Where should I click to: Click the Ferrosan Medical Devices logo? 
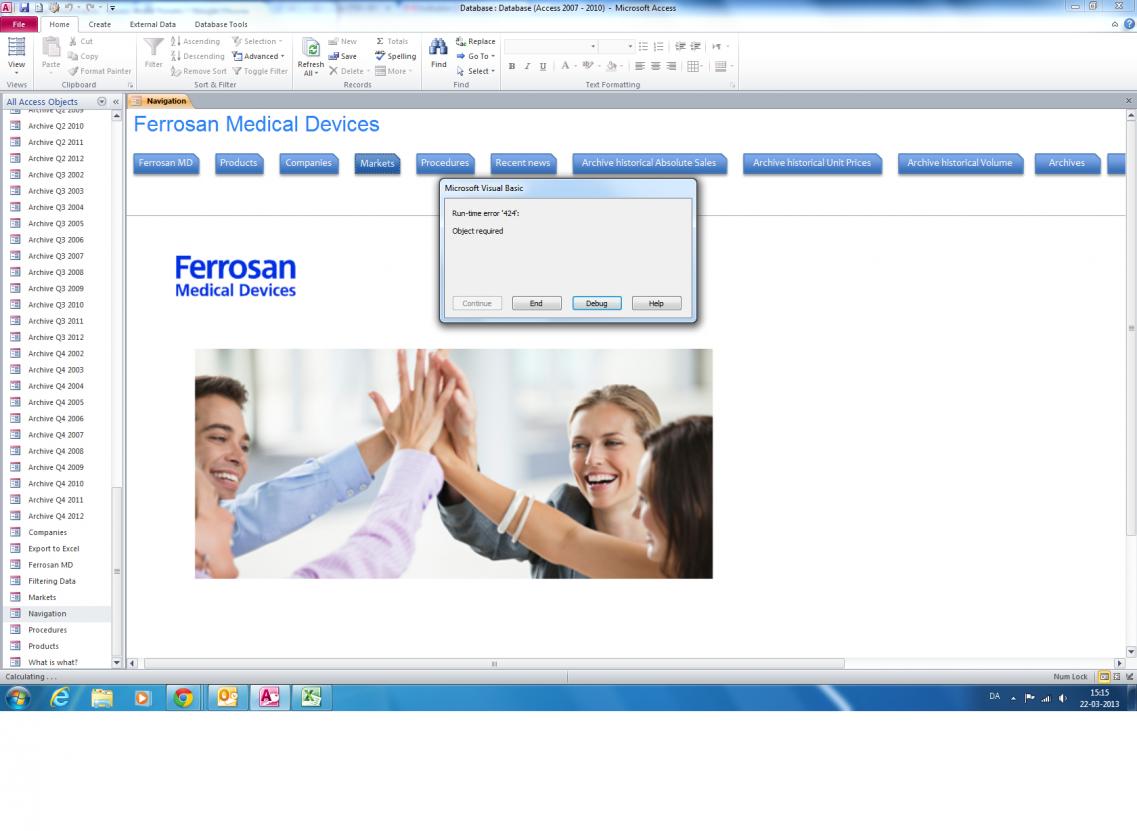235,276
